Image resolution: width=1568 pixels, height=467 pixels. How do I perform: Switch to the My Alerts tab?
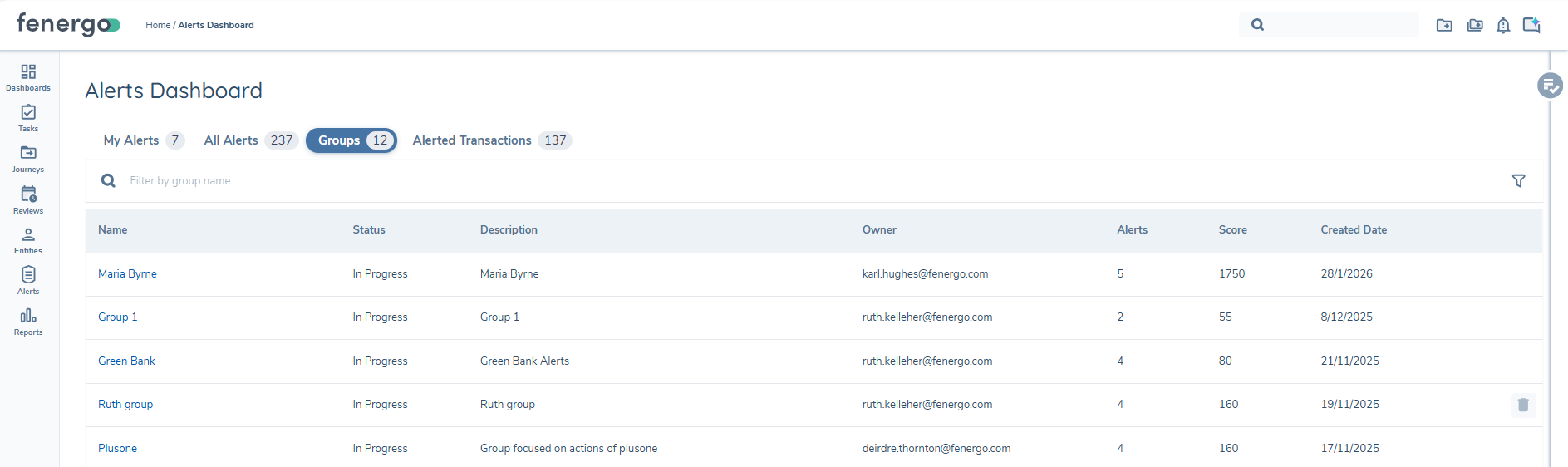pos(143,140)
